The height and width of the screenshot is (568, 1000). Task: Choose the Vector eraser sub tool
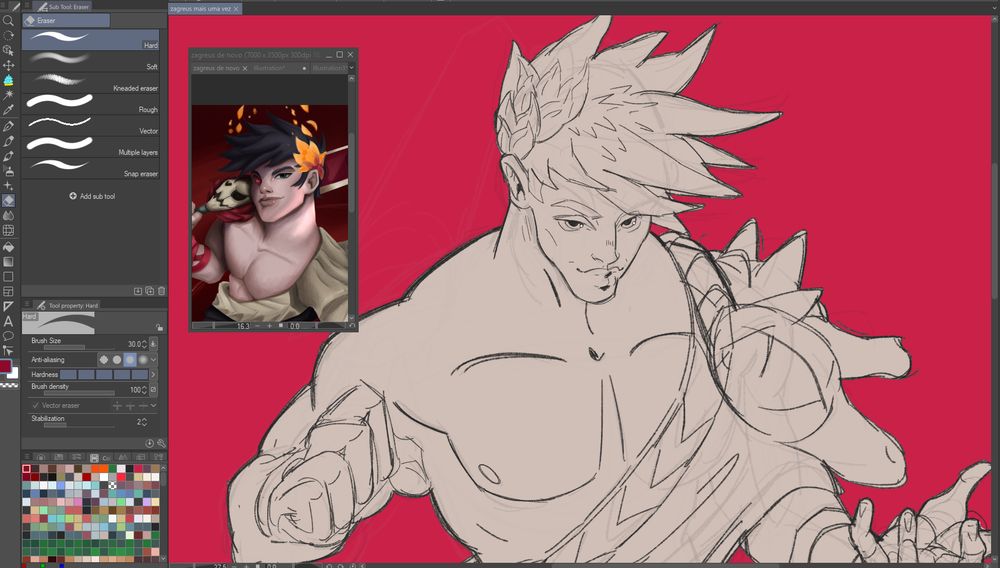pyautogui.click(x=91, y=126)
